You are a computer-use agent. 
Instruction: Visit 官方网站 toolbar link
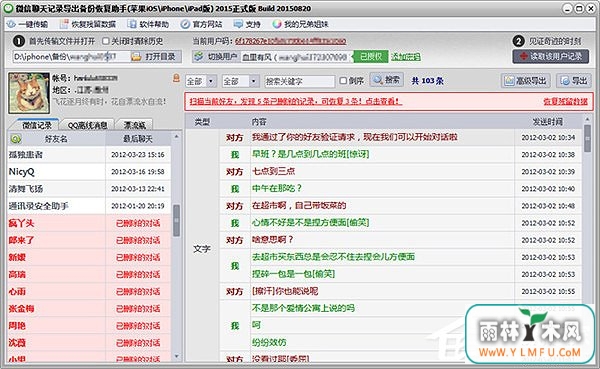click(x=202, y=24)
